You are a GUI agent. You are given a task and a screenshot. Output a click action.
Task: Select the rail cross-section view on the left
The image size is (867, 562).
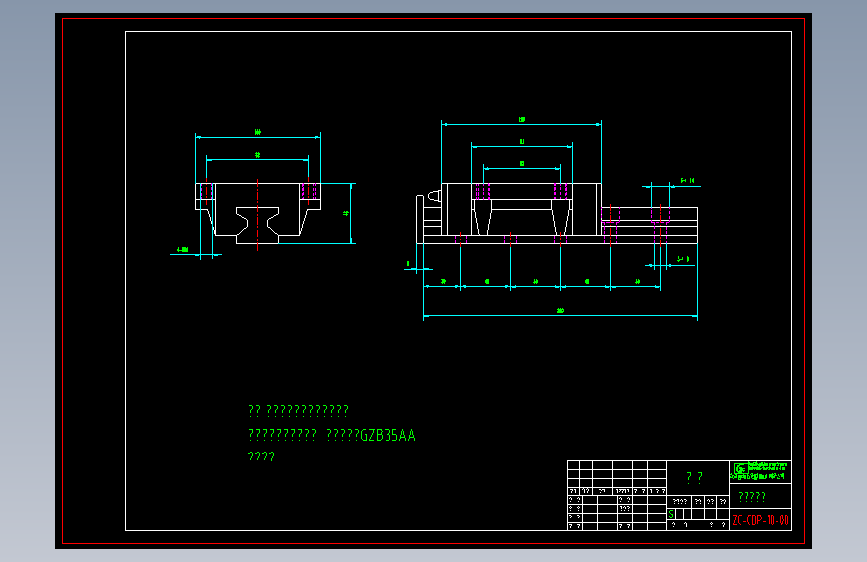click(258, 213)
